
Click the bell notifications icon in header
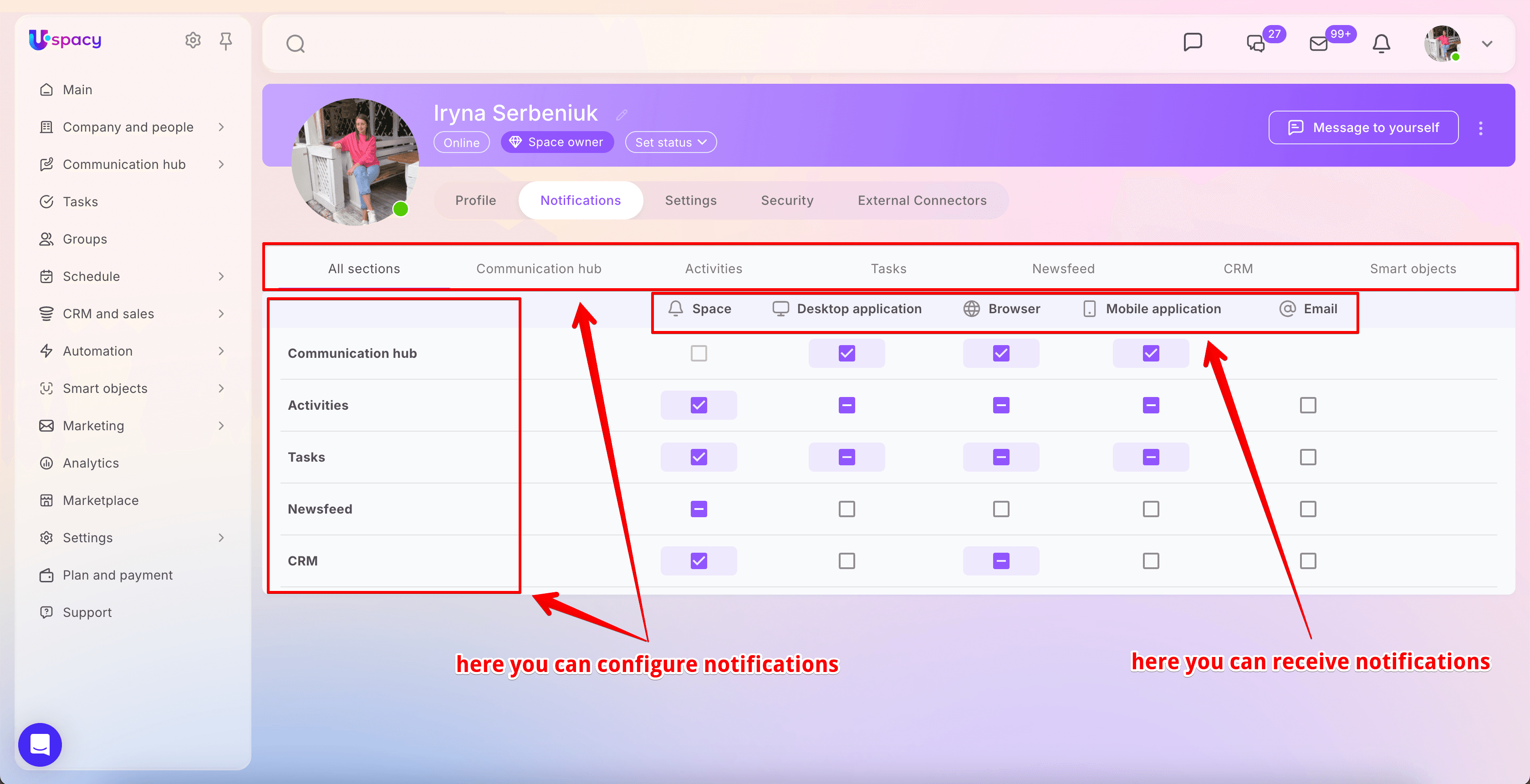point(1381,44)
